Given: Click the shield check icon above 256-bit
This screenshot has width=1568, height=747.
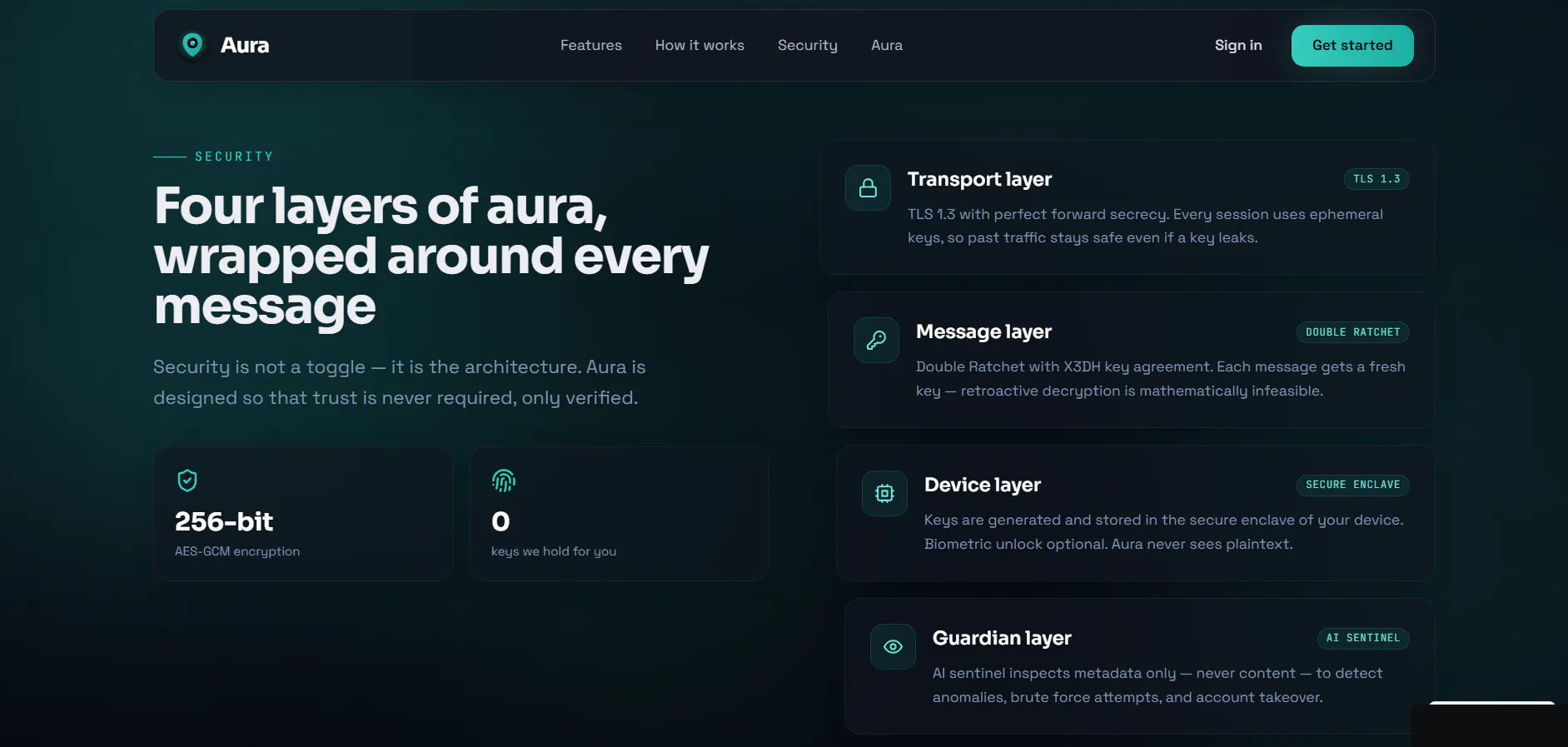Looking at the screenshot, I should 187,481.
